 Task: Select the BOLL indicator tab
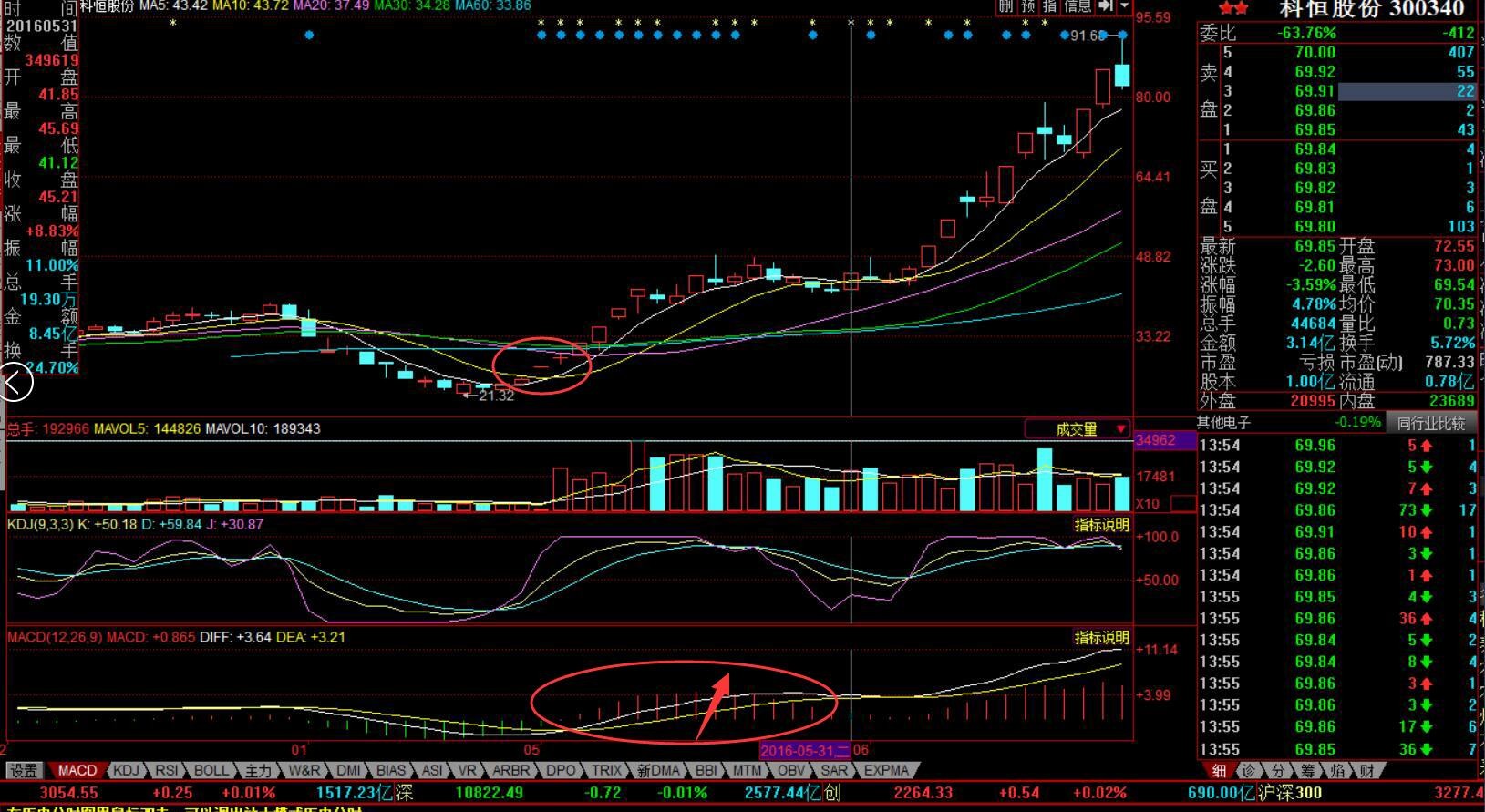coord(211,770)
